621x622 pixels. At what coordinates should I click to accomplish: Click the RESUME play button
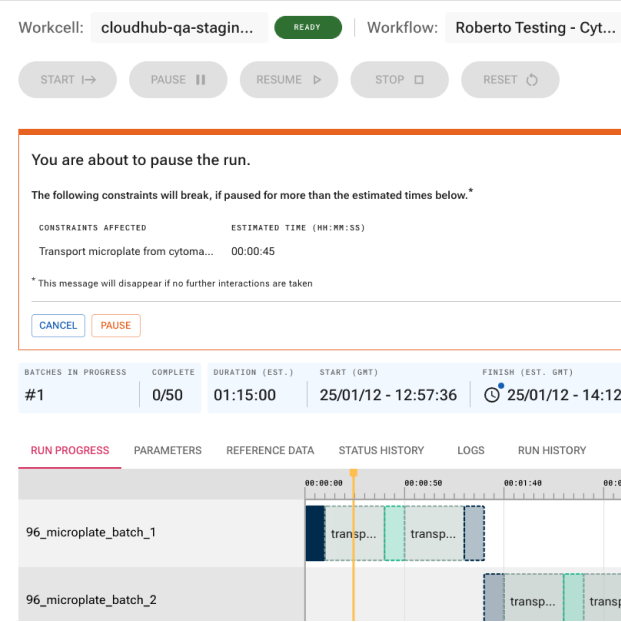289,80
